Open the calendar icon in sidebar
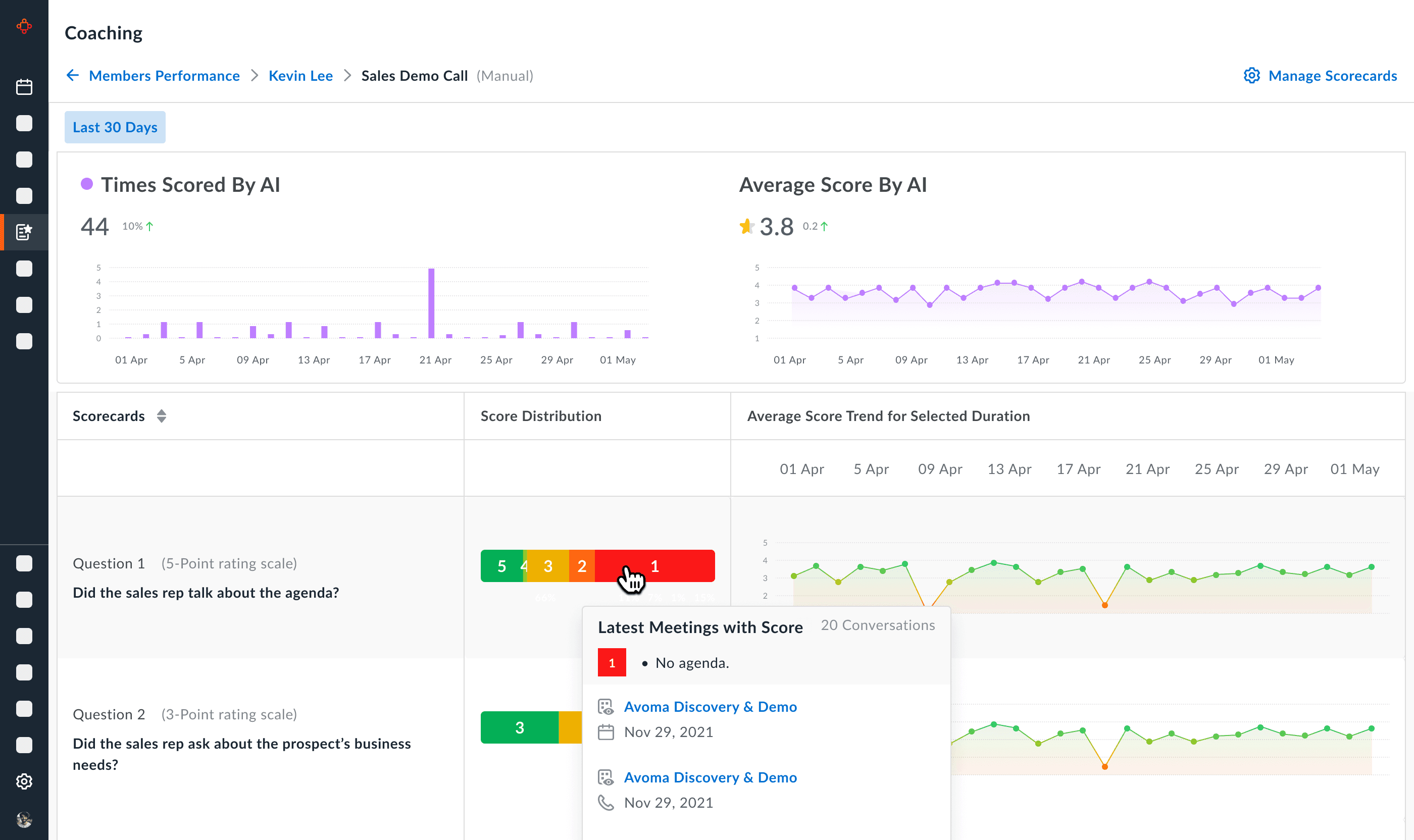 point(24,87)
